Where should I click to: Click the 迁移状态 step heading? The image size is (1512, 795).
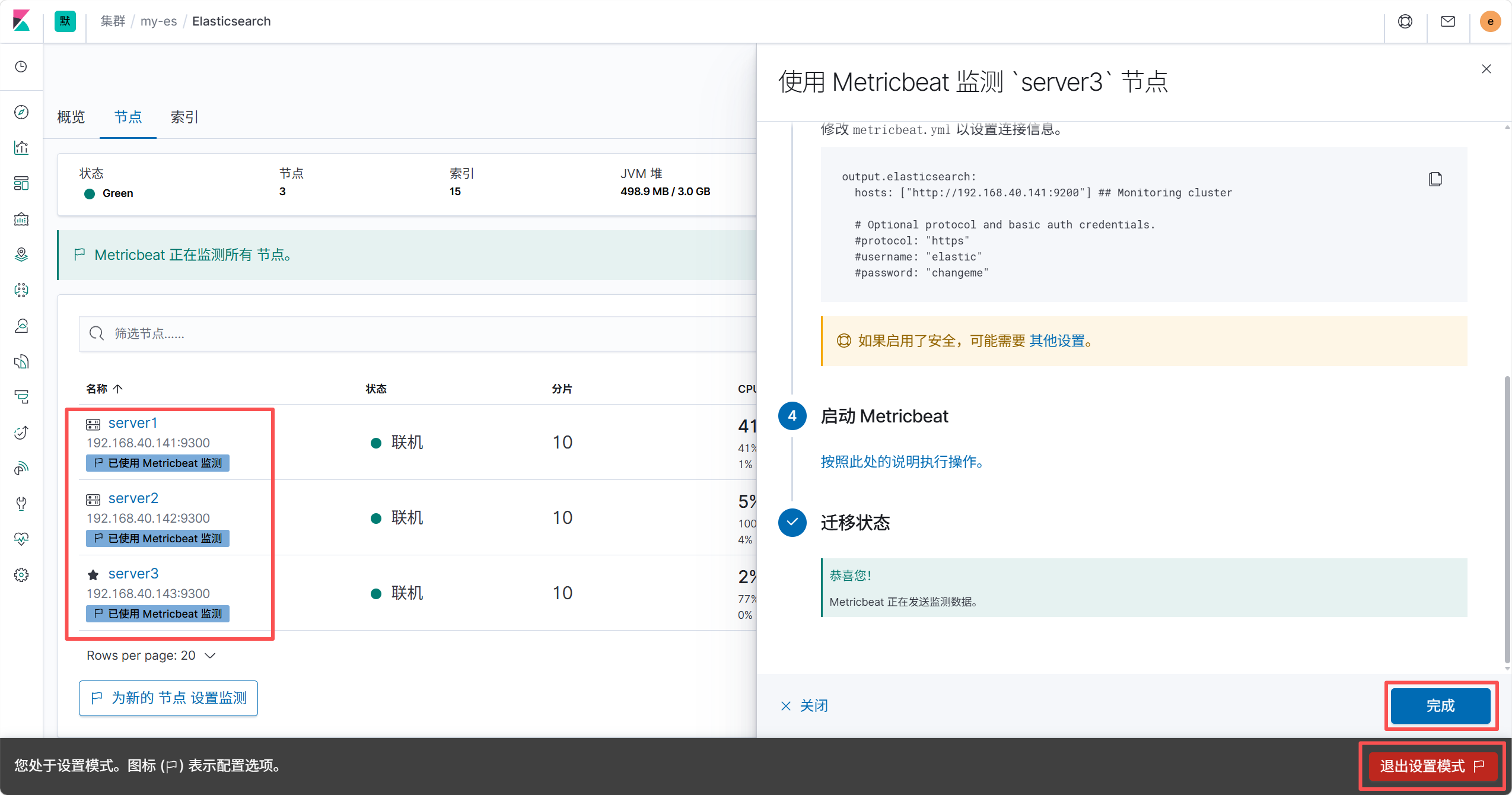click(855, 522)
